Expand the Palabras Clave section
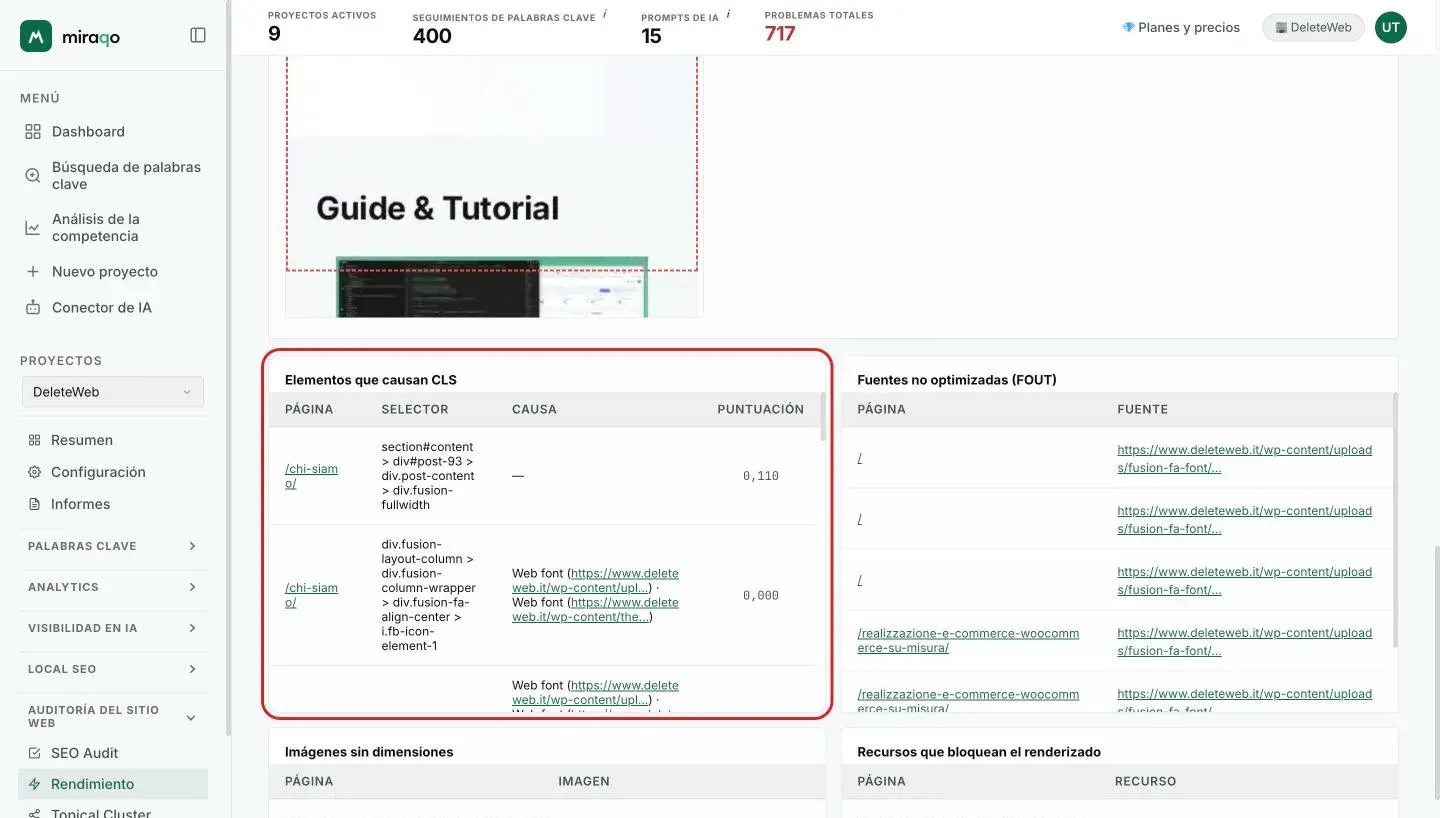 click(113, 546)
